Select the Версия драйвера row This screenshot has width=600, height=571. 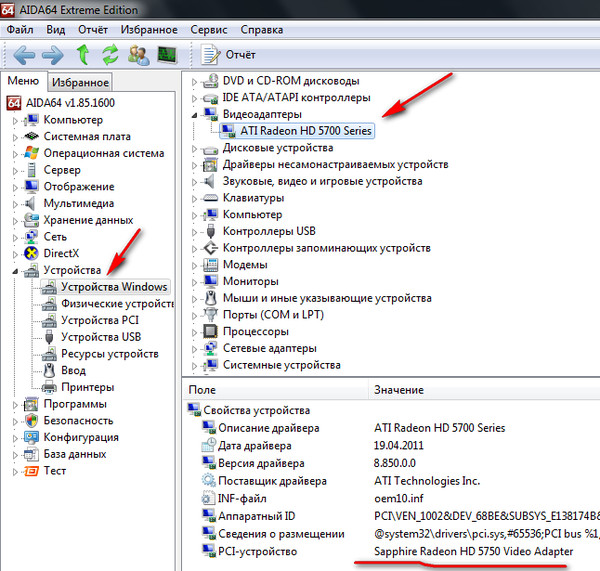tap(390, 463)
